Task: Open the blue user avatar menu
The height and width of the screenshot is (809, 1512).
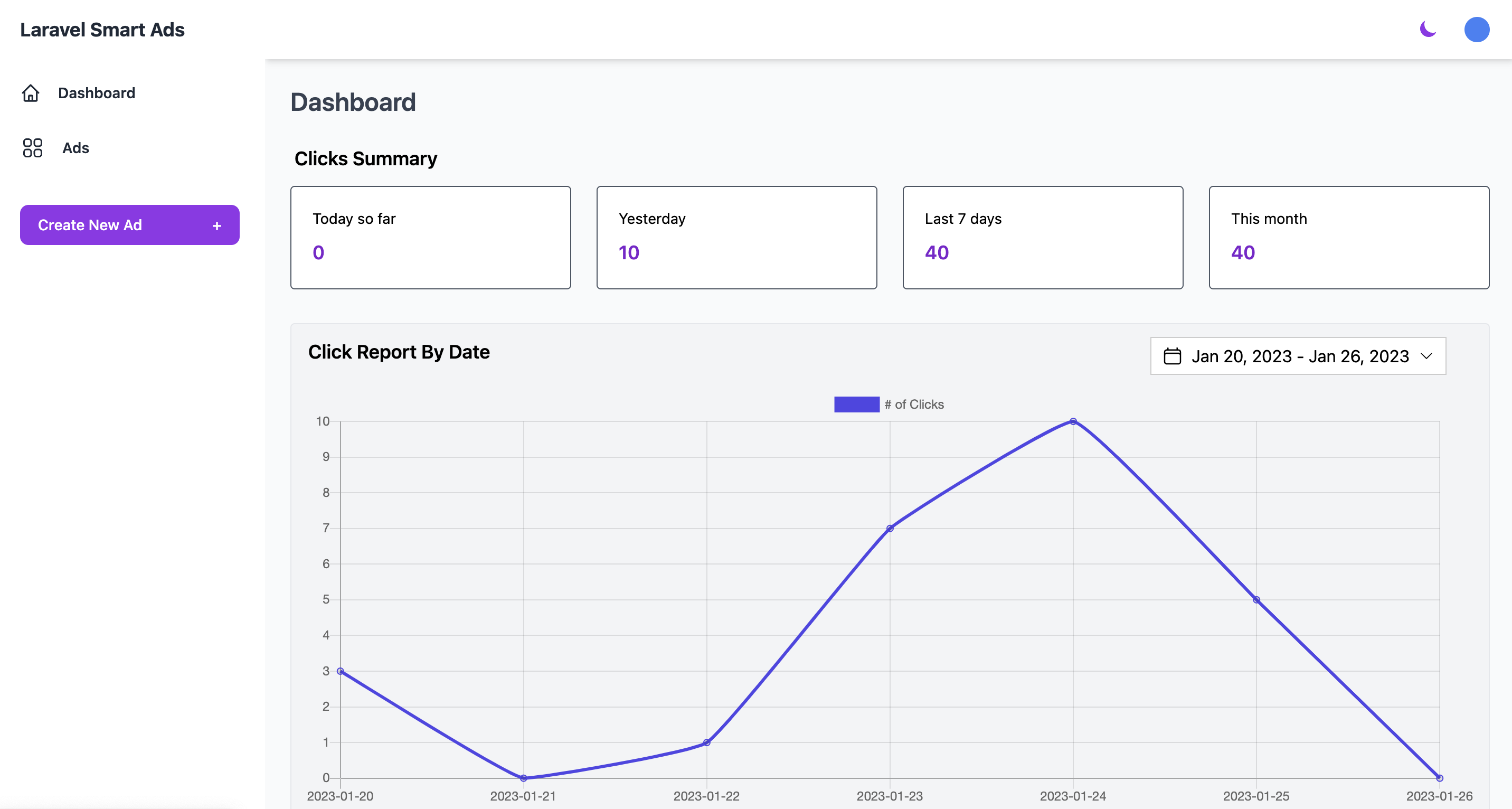Action: 1476,30
